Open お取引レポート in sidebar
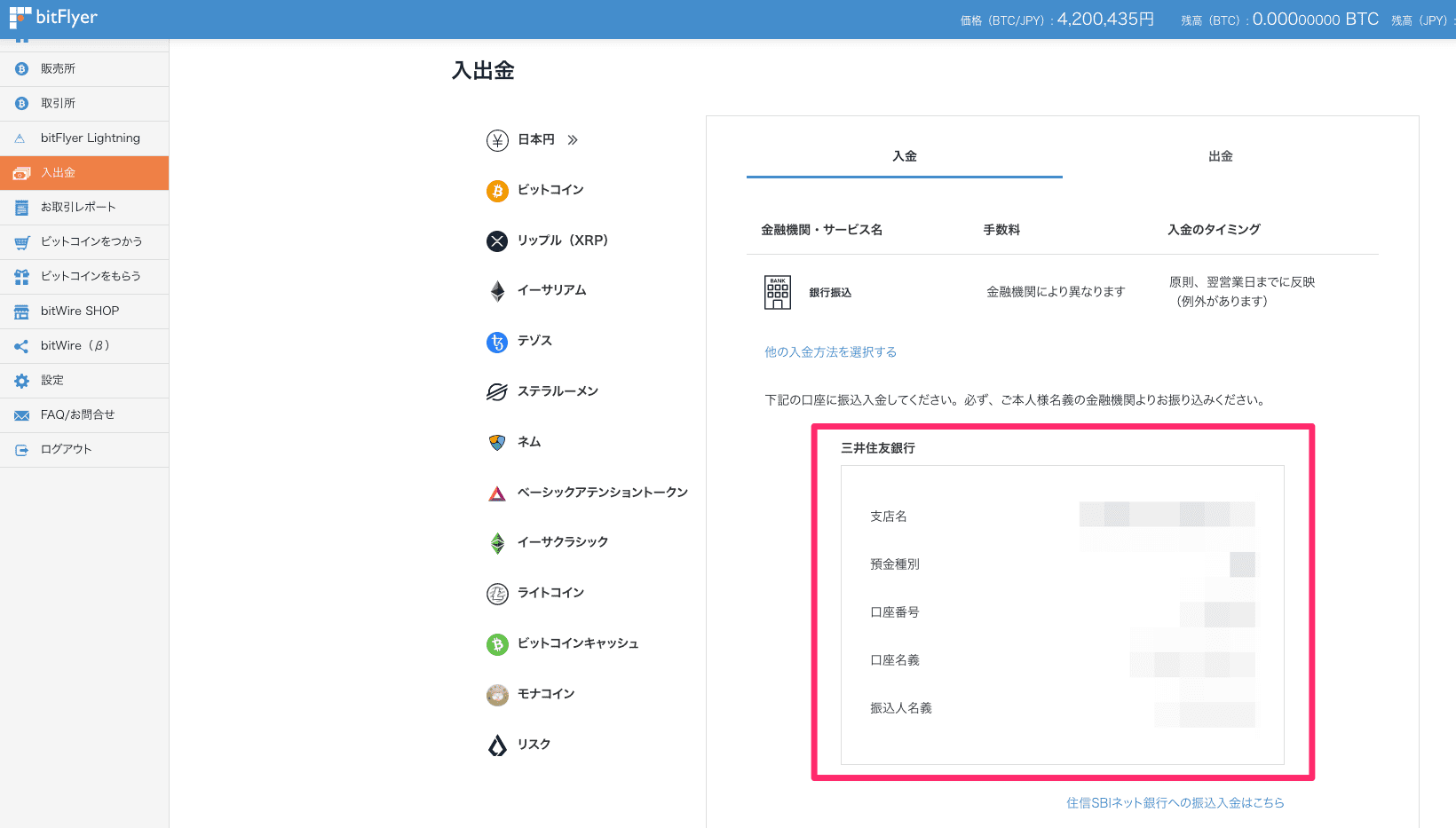Viewport: 1456px width, 828px height. (x=84, y=207)
